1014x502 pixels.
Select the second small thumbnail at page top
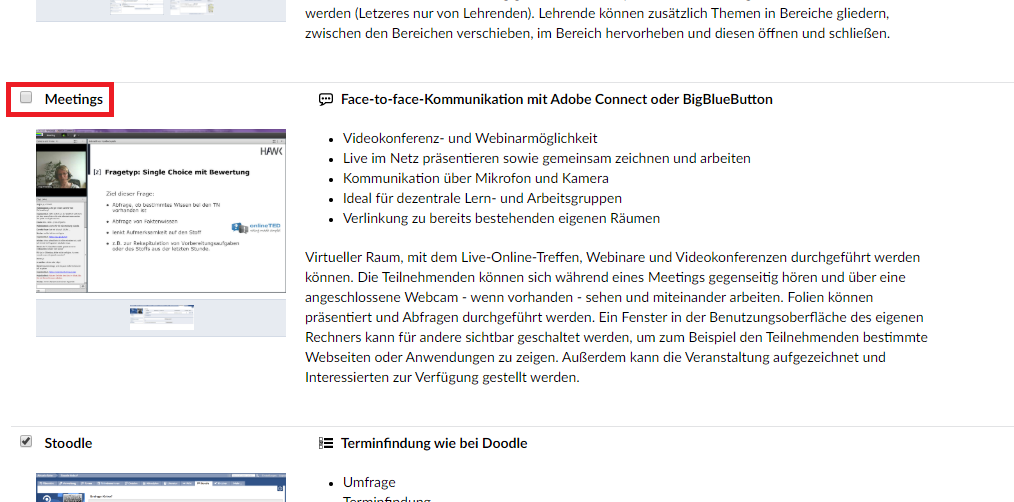point(192,6)
